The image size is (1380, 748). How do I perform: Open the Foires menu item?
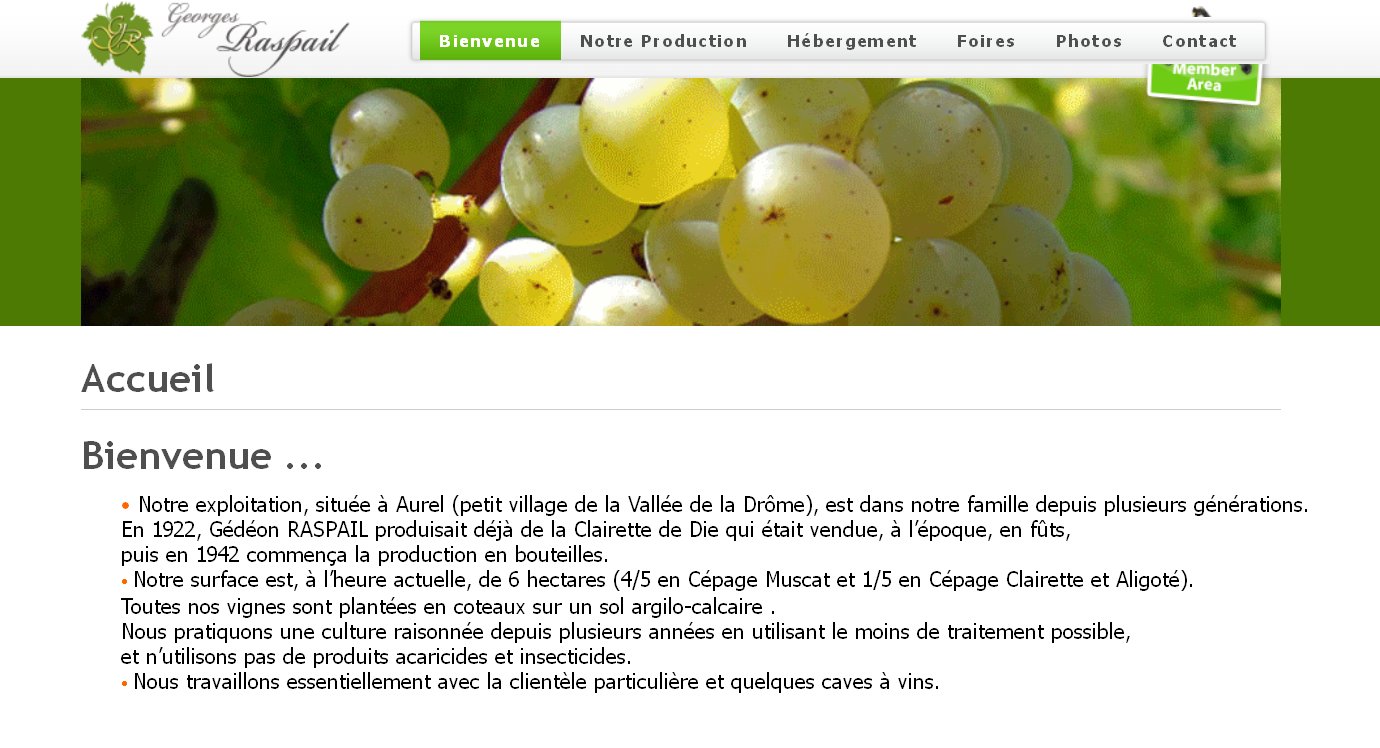(x=986, y=41)
